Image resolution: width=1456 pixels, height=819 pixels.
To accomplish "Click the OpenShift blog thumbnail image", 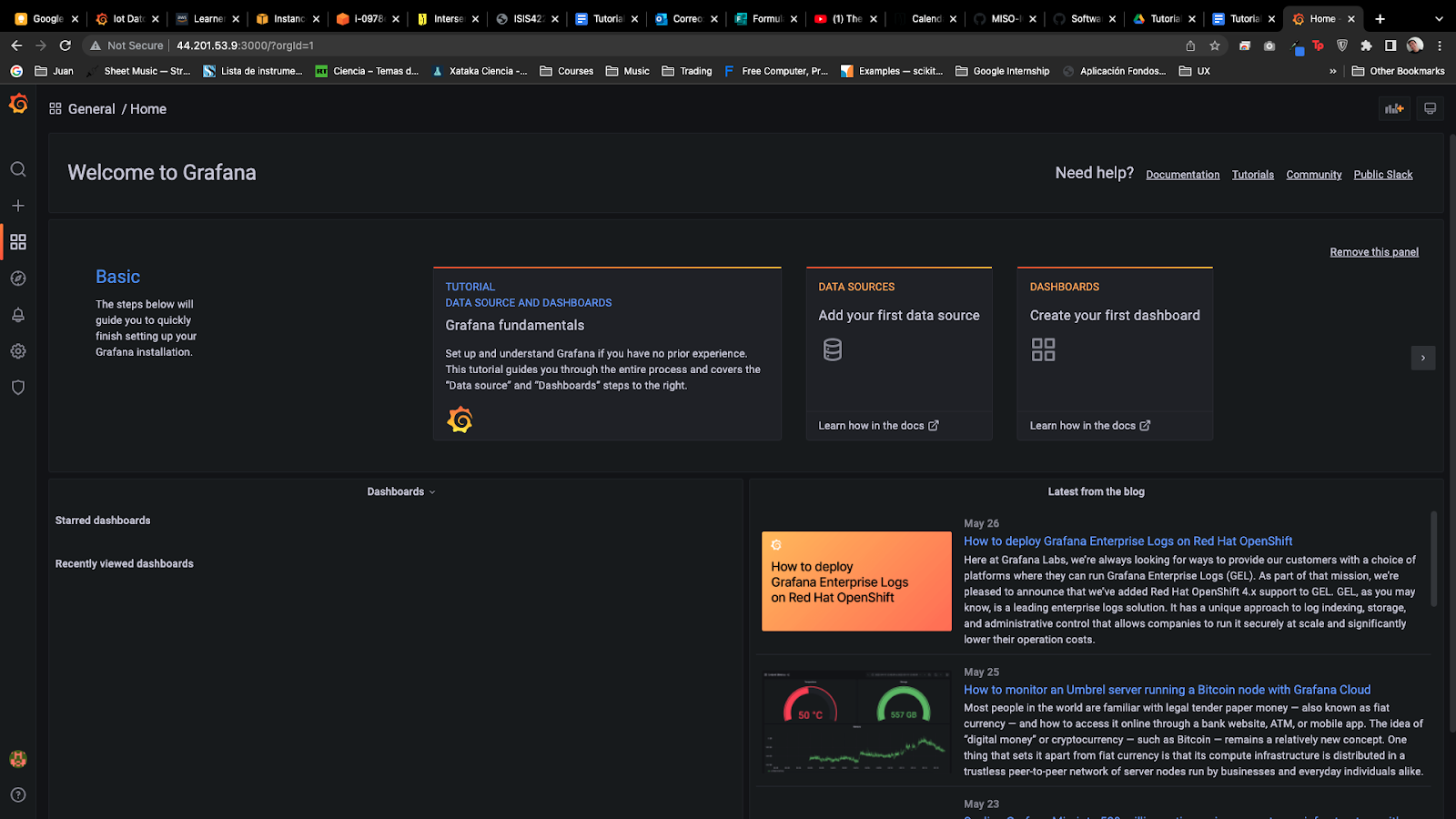I will coord(856,581).
